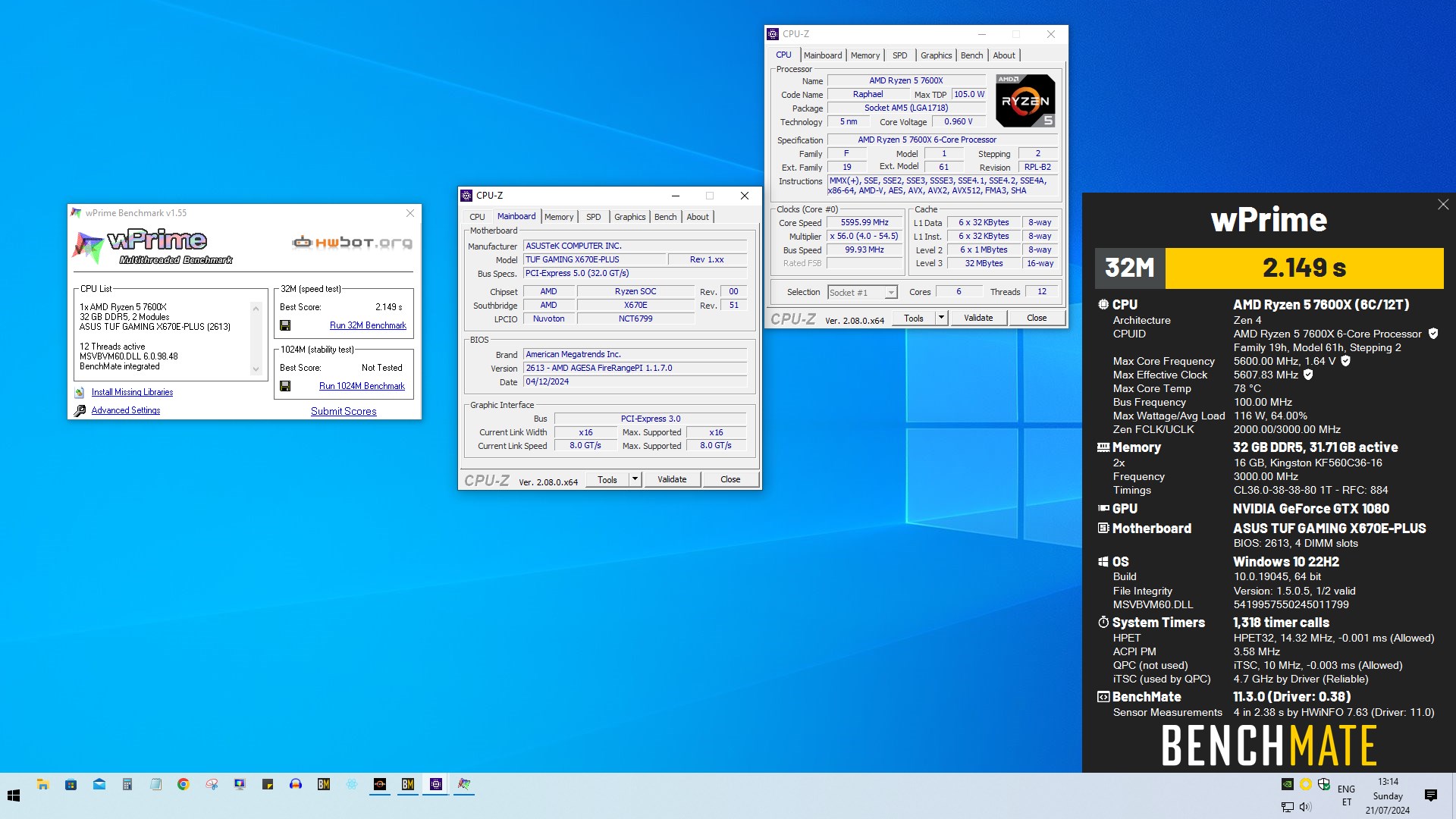Switch to the active CPU-Z taskbar icon
Viewport: 1456px width, 819px height.
pyautogui.click(x=436, y=784)
